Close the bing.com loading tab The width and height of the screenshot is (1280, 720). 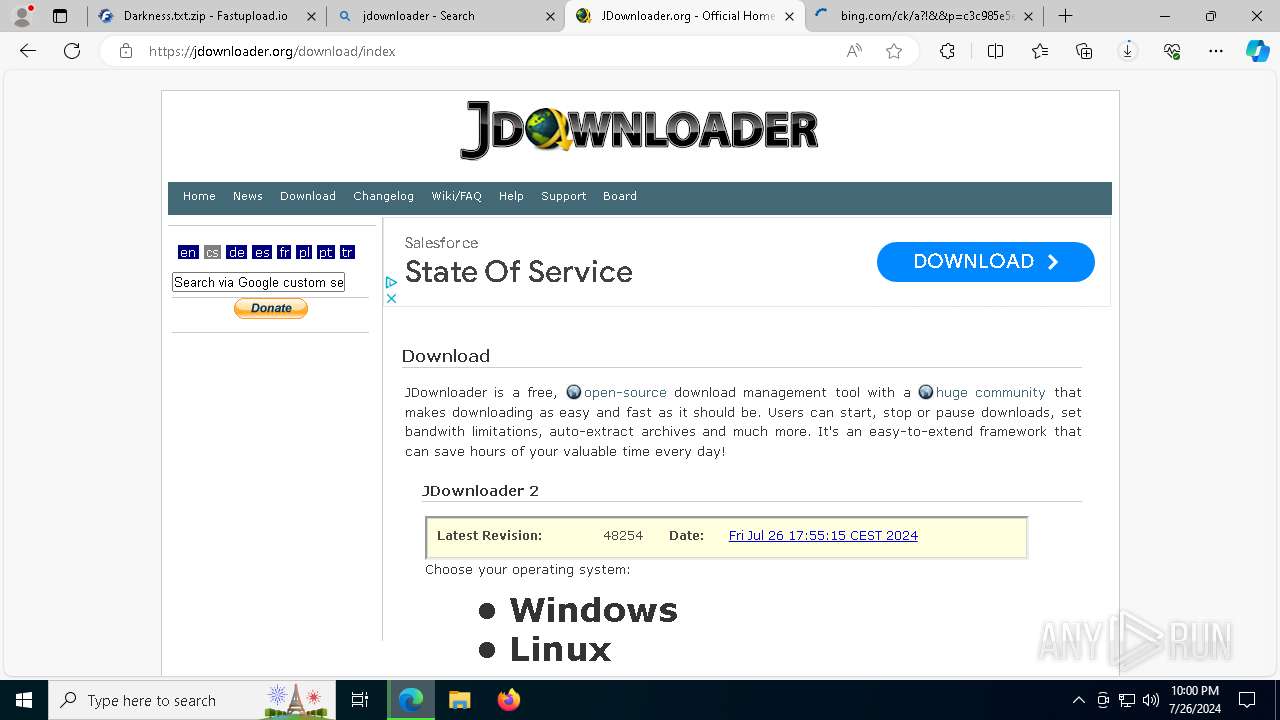coord(1028,16)
